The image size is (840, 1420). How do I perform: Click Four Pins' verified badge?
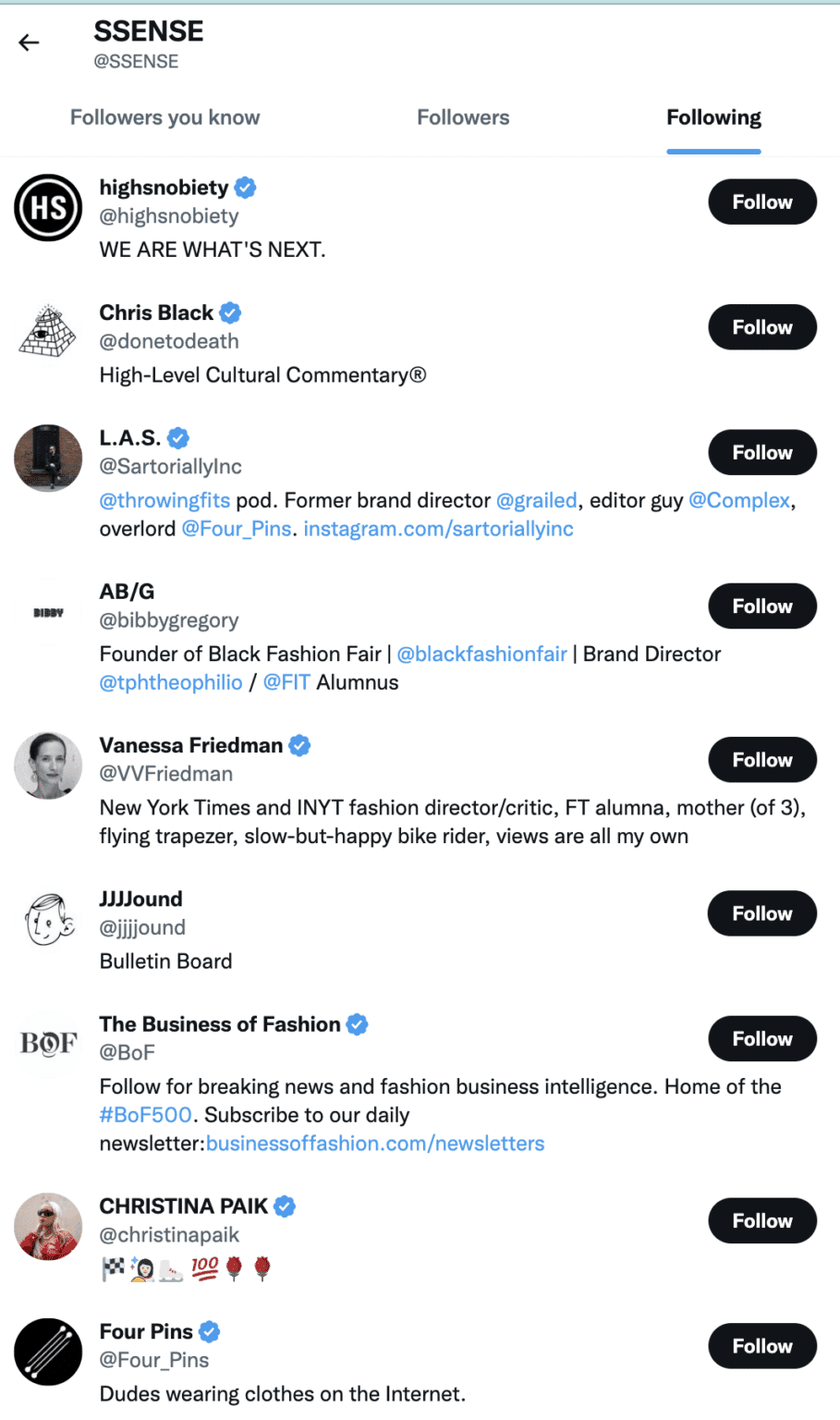point(208,1331)
